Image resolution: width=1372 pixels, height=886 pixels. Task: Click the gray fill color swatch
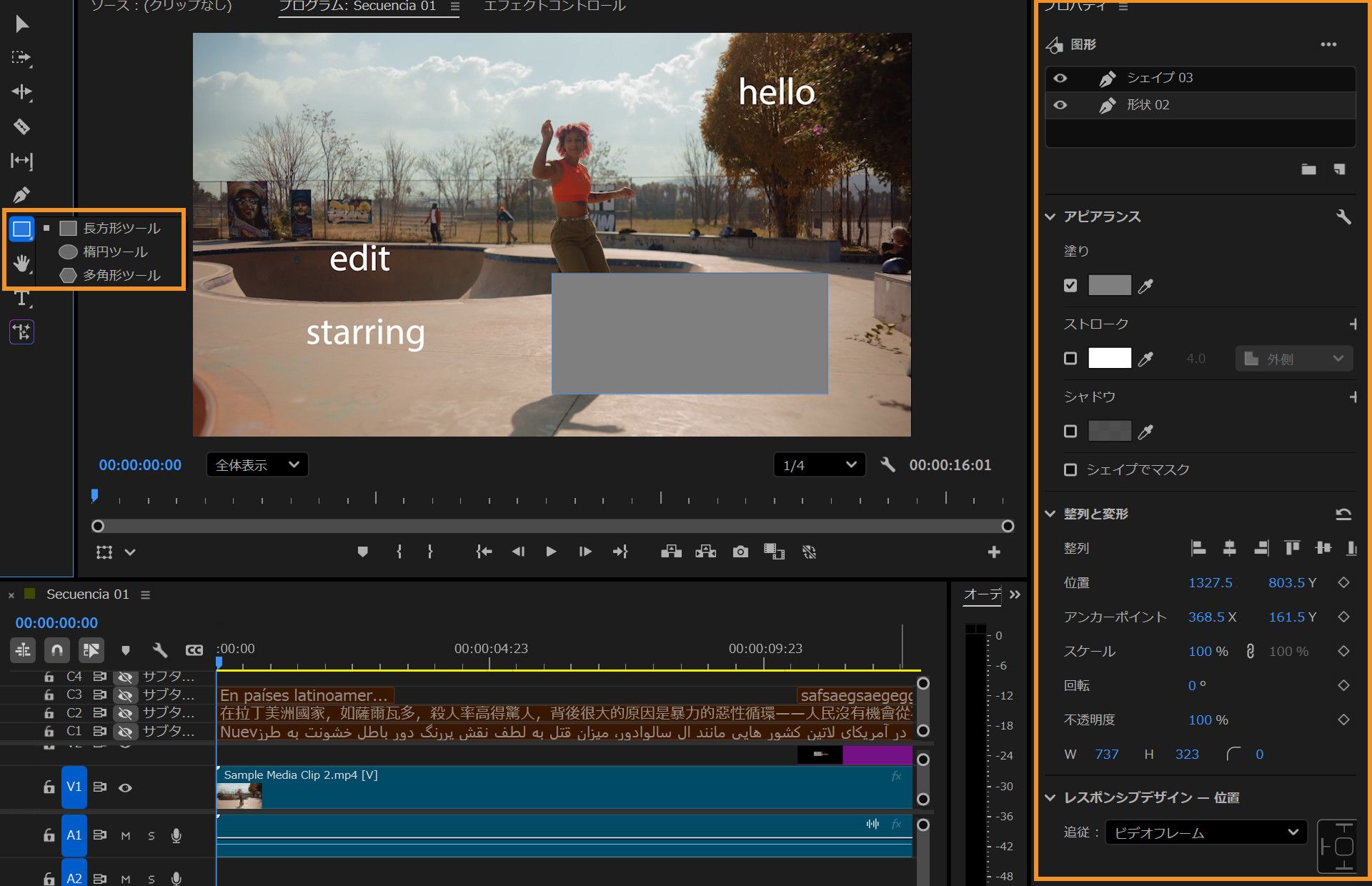point(1109,285)
